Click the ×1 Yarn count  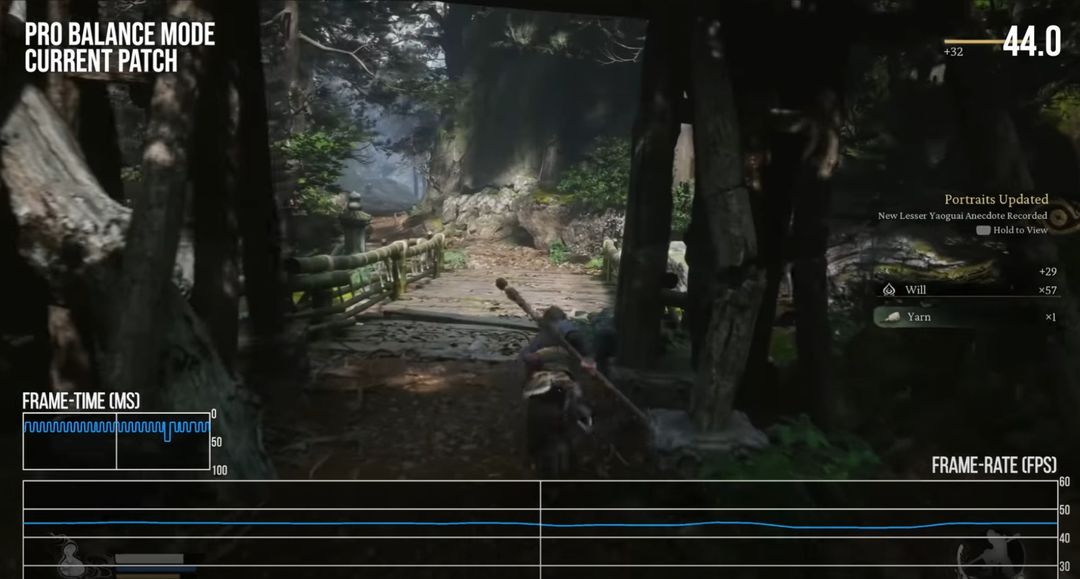[x=1050, y=317]
